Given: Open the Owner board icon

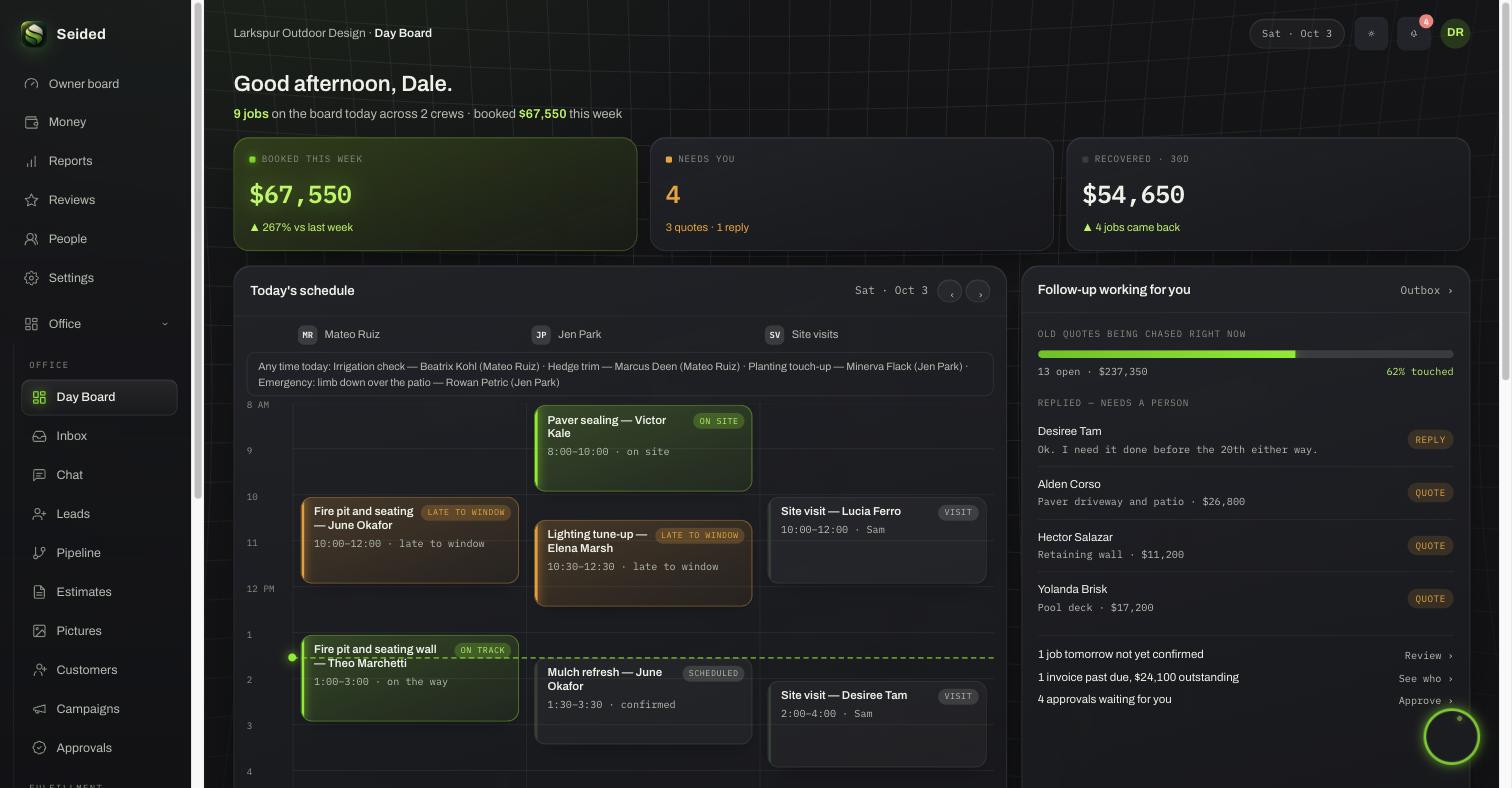Looking at the screenshot, I should pos(31,84).
